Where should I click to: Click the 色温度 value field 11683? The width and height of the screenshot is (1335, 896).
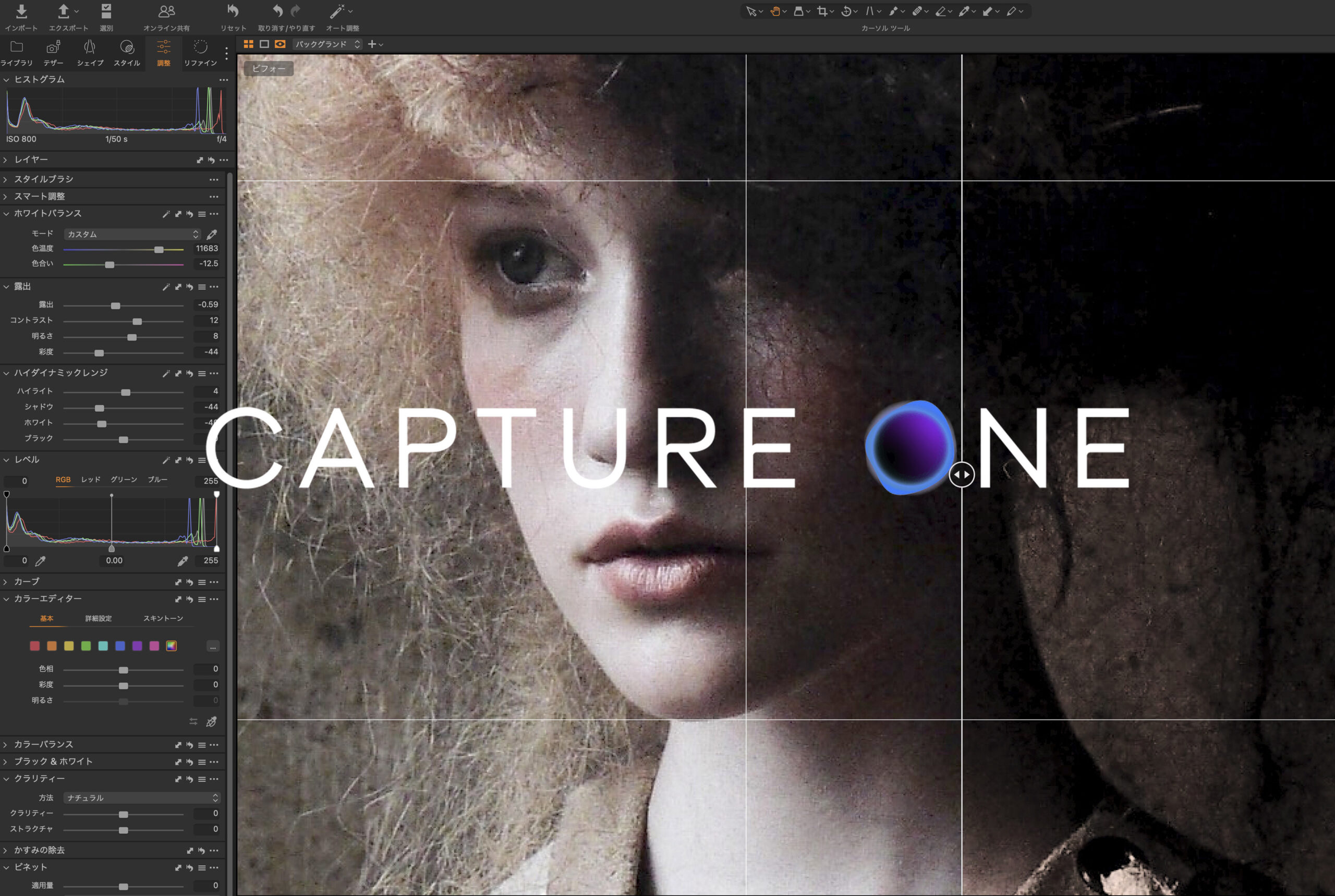207,249
